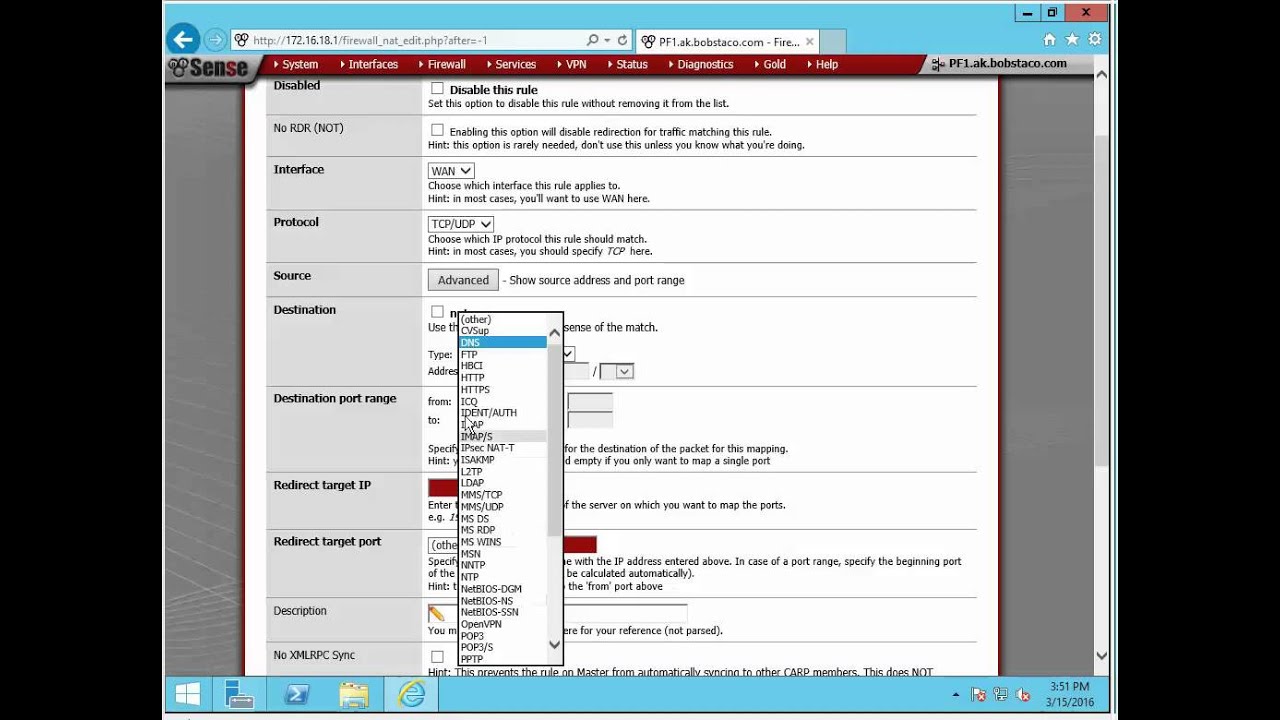Launch PowerShell from the taskbar

tap(296, 694)
